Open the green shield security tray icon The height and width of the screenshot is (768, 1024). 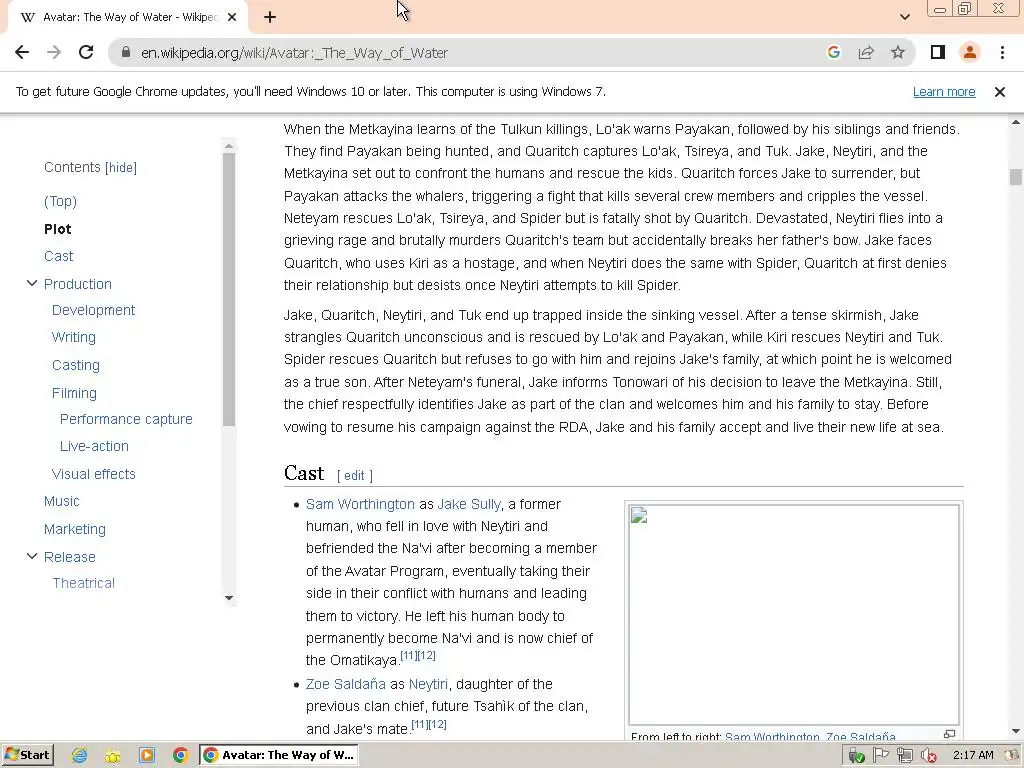[857, 756]
